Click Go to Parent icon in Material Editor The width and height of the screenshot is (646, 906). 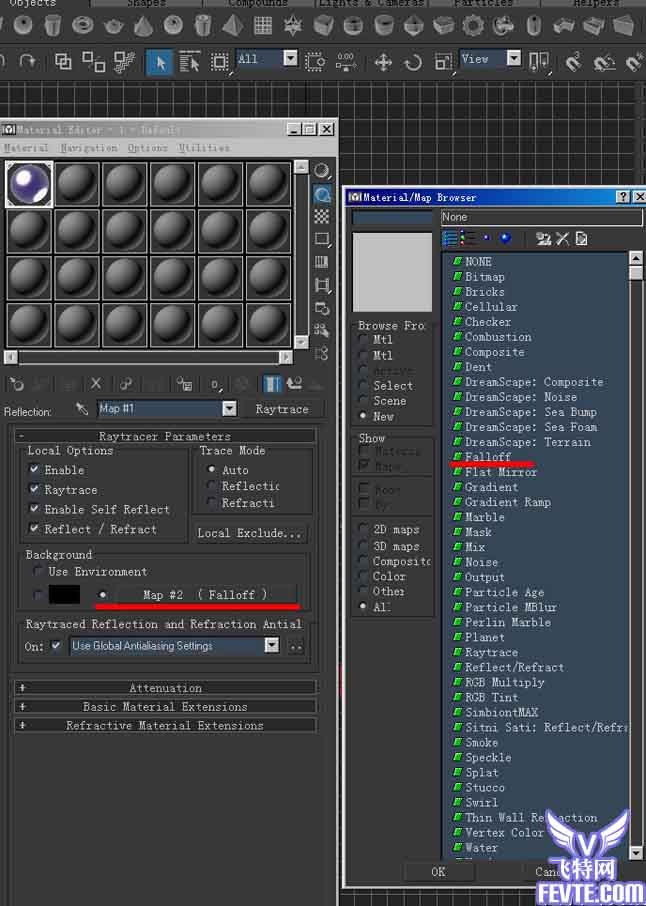pyautogui.click(x=295, y=383)
